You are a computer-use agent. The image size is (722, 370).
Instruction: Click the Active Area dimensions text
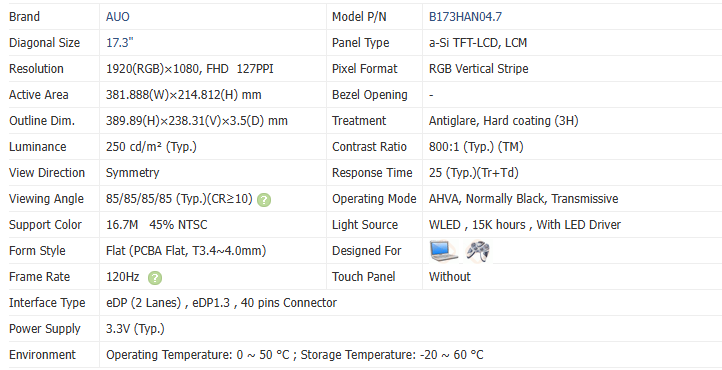point(184,95)
